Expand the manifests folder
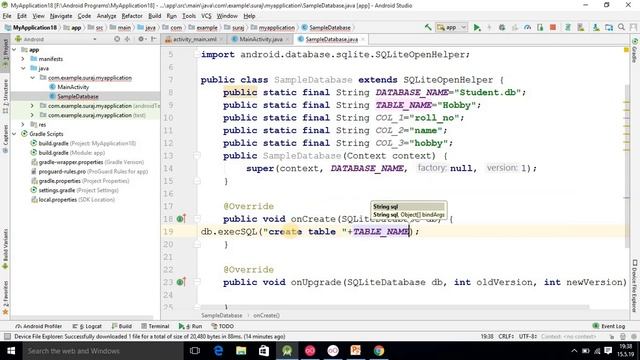 [x=23, y=59]
